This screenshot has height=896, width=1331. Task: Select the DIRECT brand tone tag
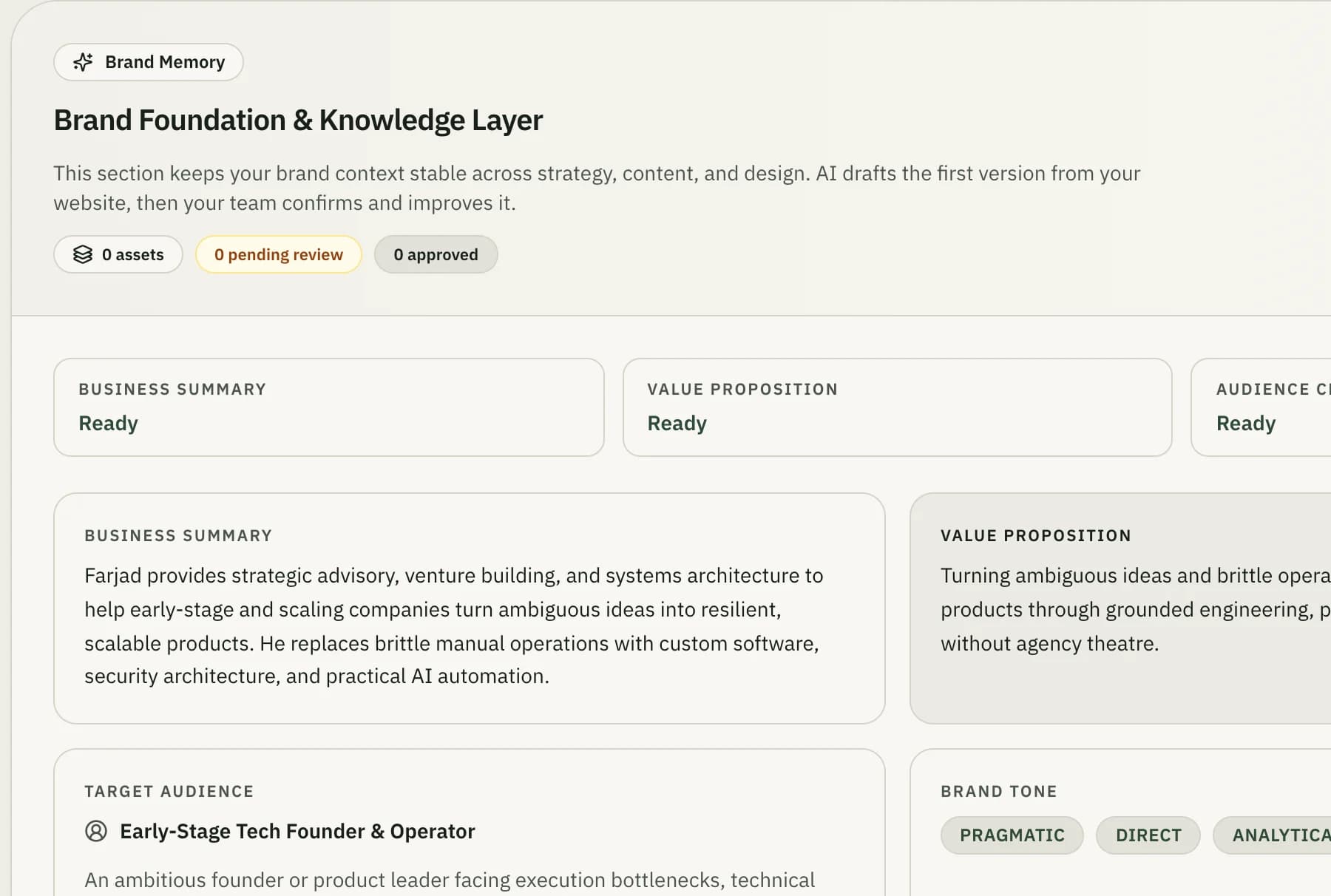pyautogui.click(x=1148, y=835)
